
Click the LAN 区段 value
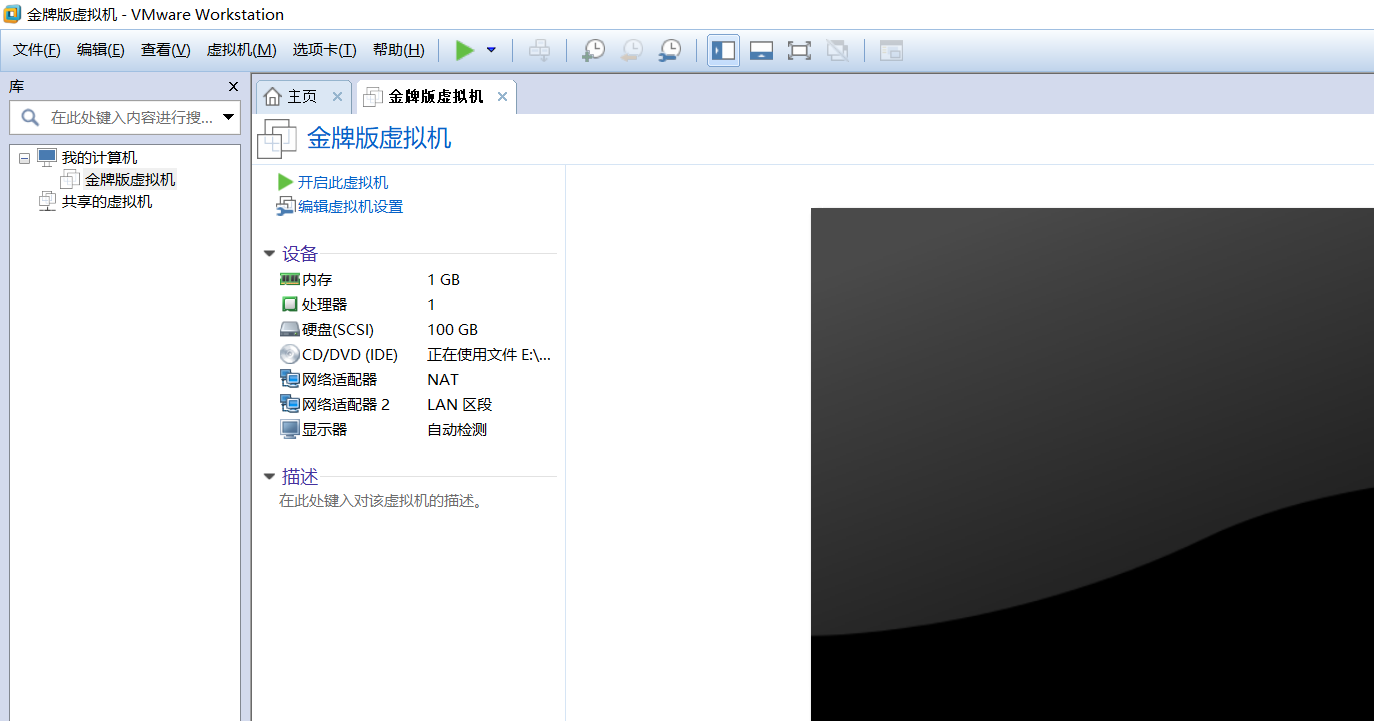click(460, 405)
